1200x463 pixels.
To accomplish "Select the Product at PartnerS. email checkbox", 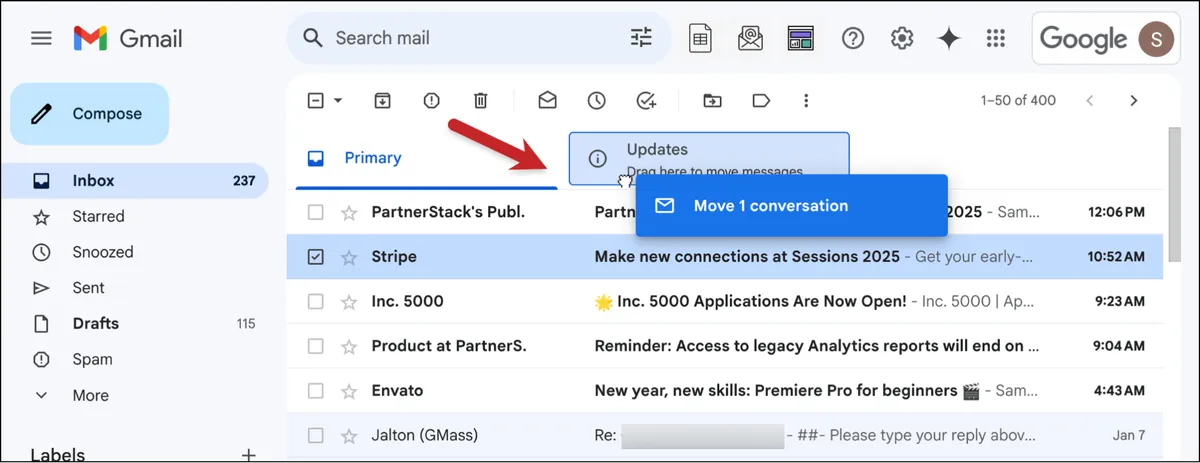I will tap(315, 346).
